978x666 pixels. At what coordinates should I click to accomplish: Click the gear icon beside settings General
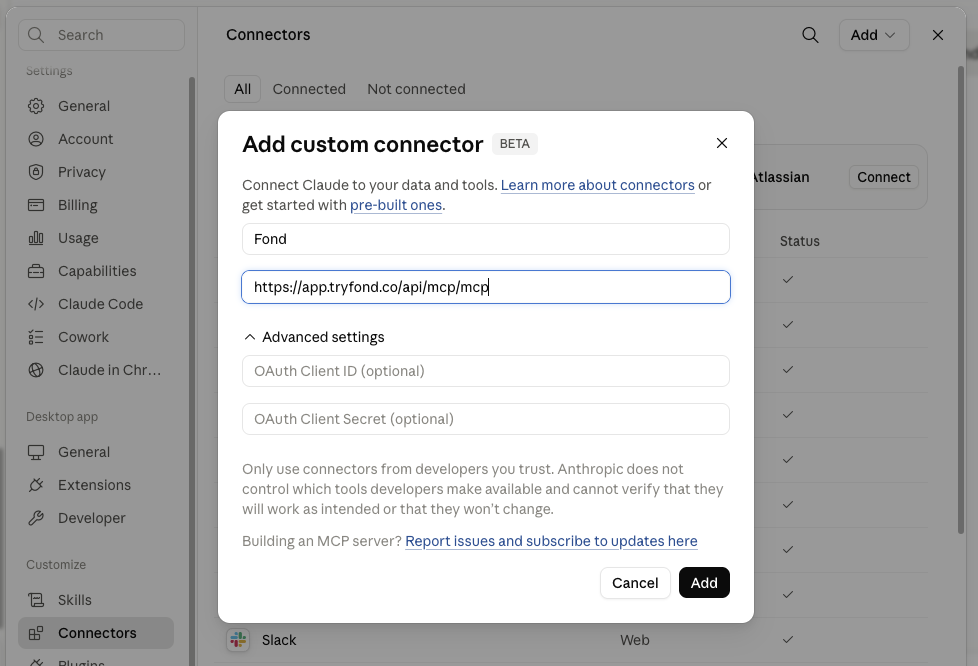point(36,106)
